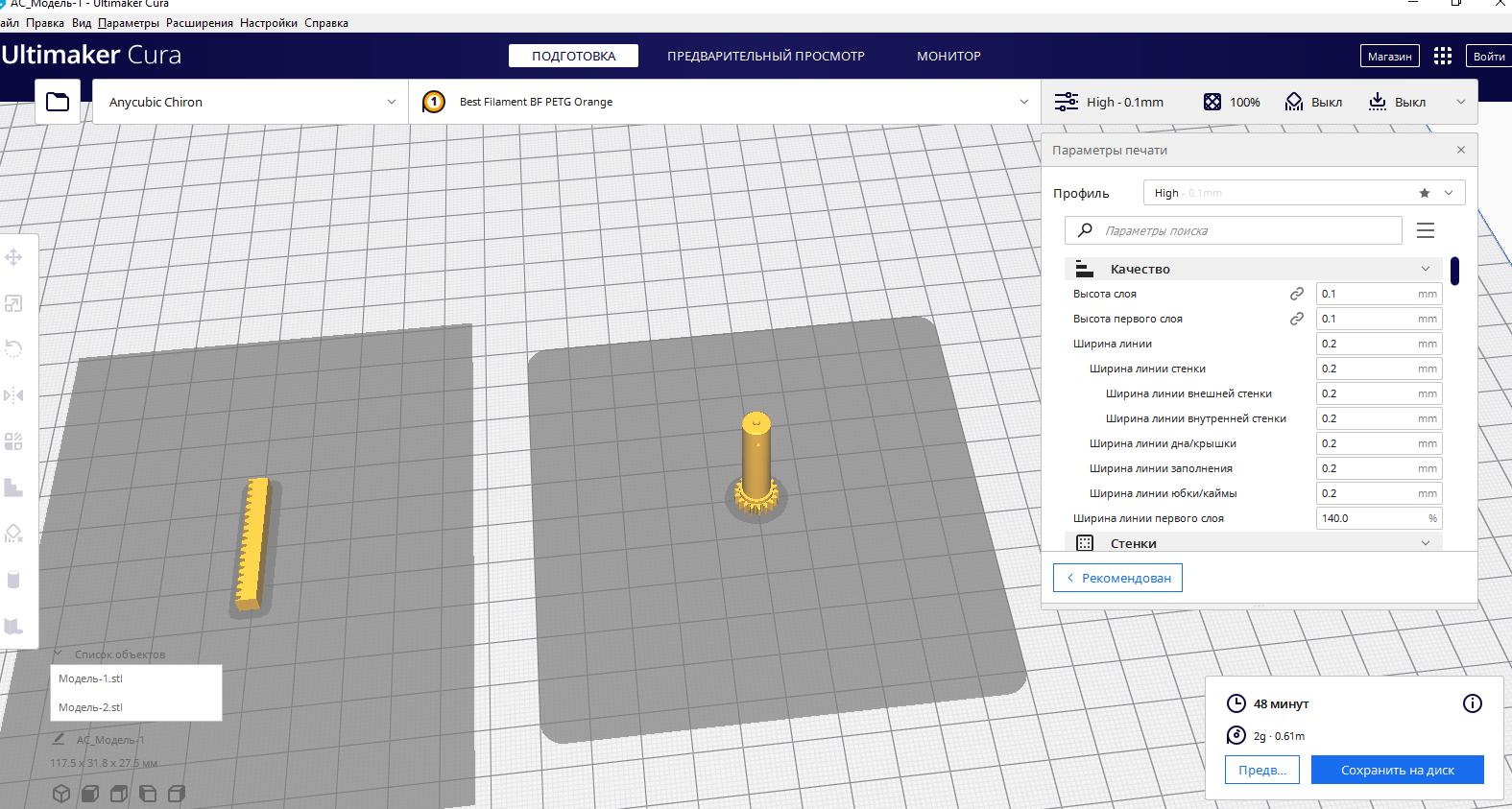Open the Настройки menu
Viewport: 1512px width, 809px height.
pos(269,23)
